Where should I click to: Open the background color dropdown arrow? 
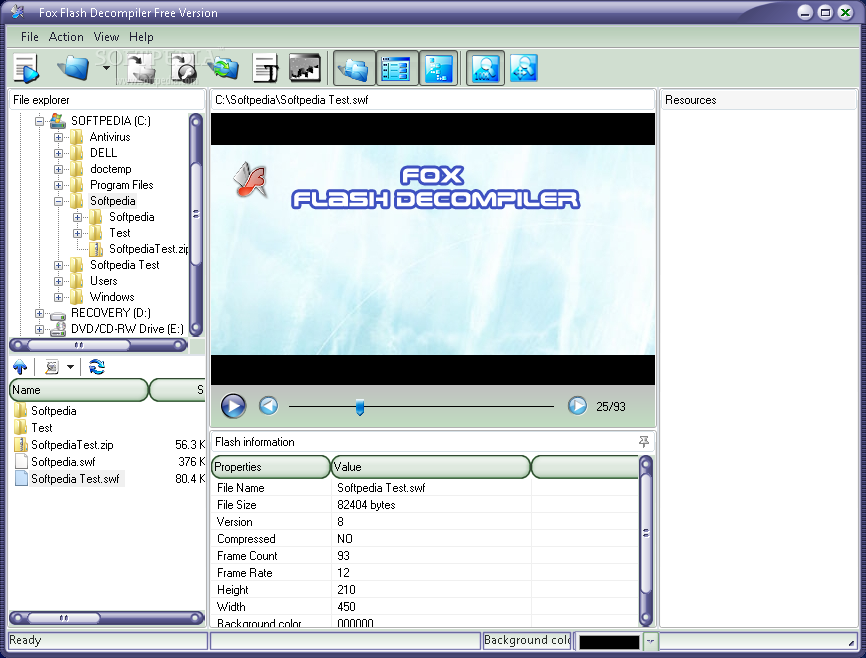651,641
